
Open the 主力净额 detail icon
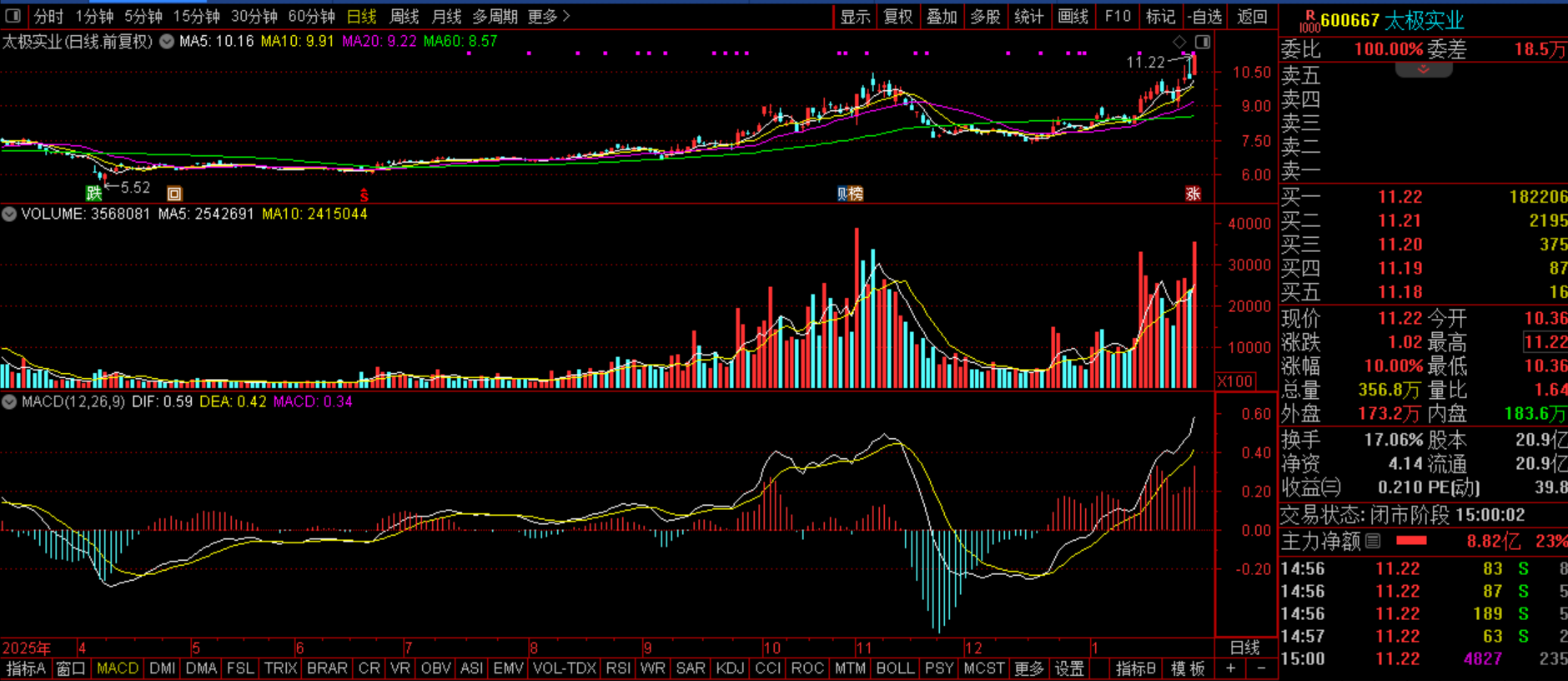[1373, 541]
